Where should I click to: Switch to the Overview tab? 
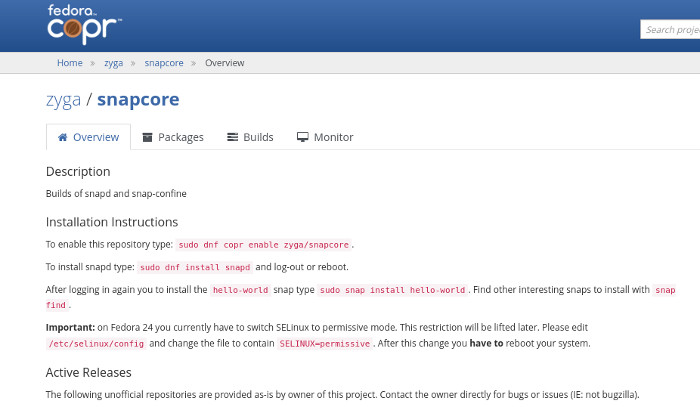88,137
